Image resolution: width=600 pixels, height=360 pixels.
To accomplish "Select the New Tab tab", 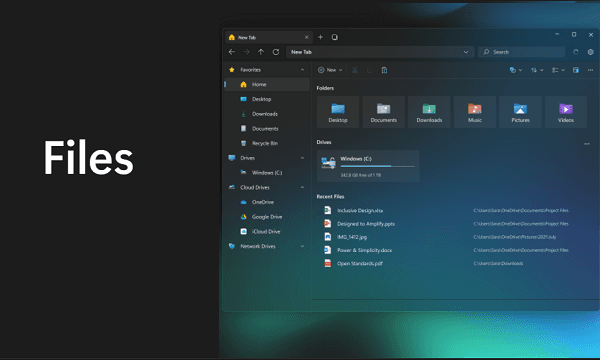I will (268, 37).
